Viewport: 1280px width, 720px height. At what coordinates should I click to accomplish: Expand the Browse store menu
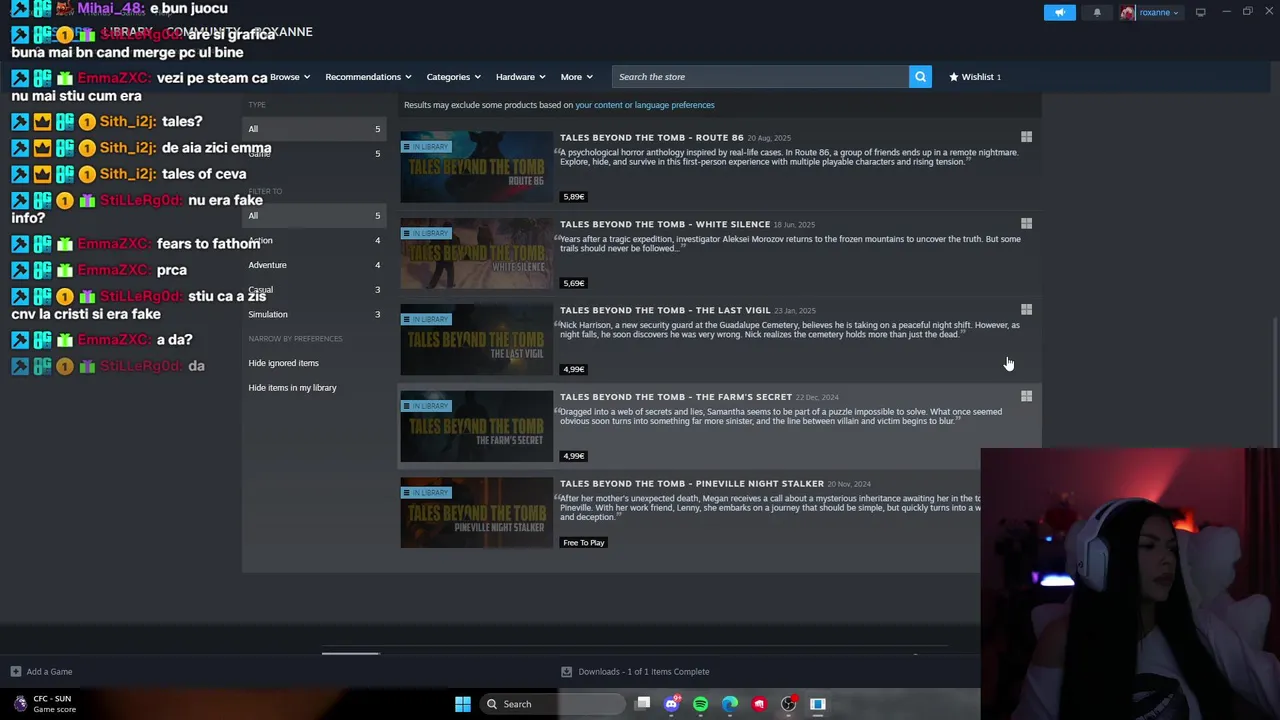pyautogui.click(x=289, y=77)
